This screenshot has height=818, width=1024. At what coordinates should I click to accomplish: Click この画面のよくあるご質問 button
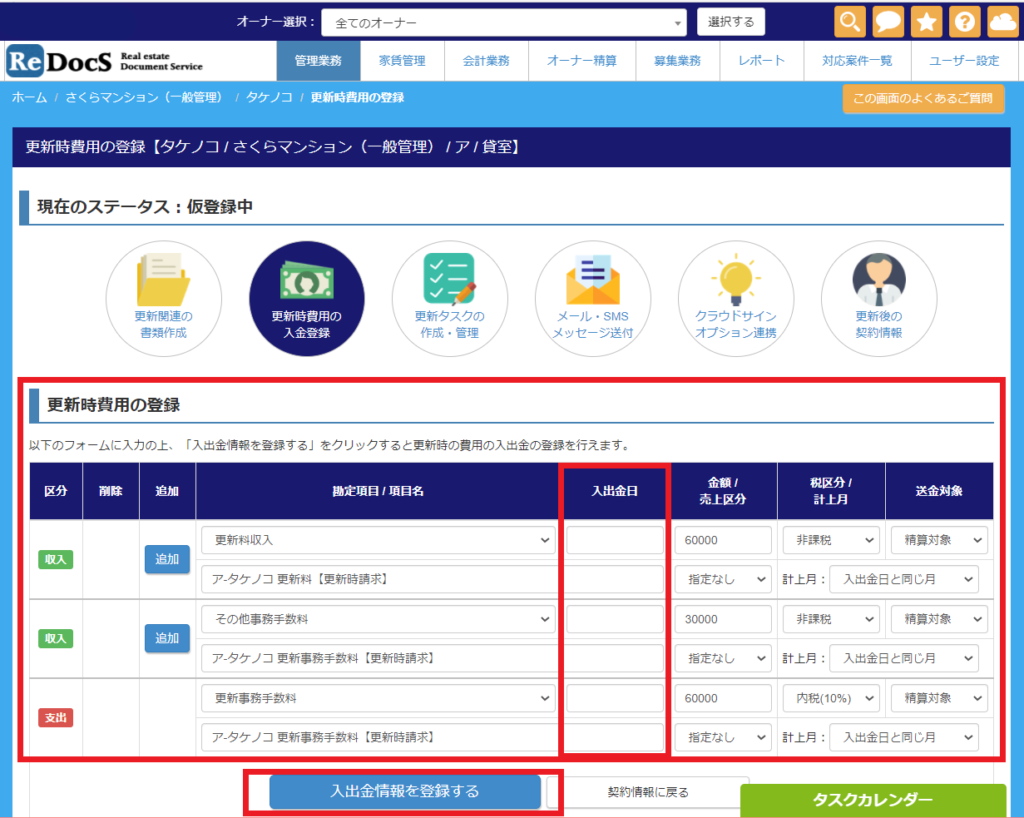point(923,99)
